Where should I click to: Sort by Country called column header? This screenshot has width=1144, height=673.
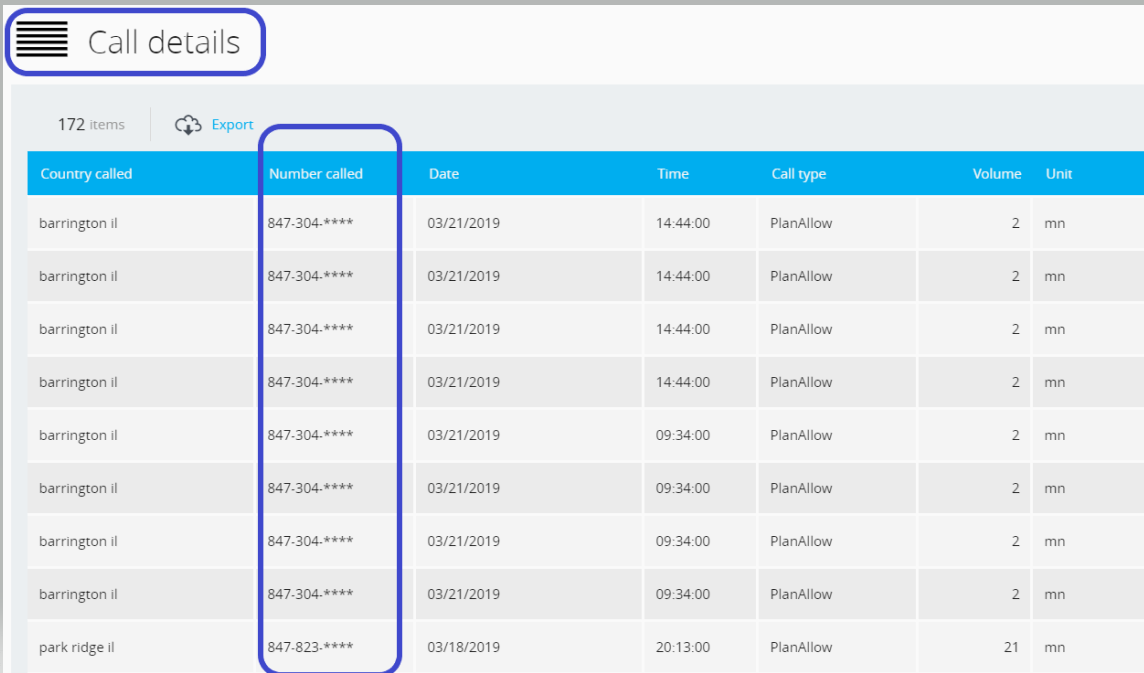86,174
